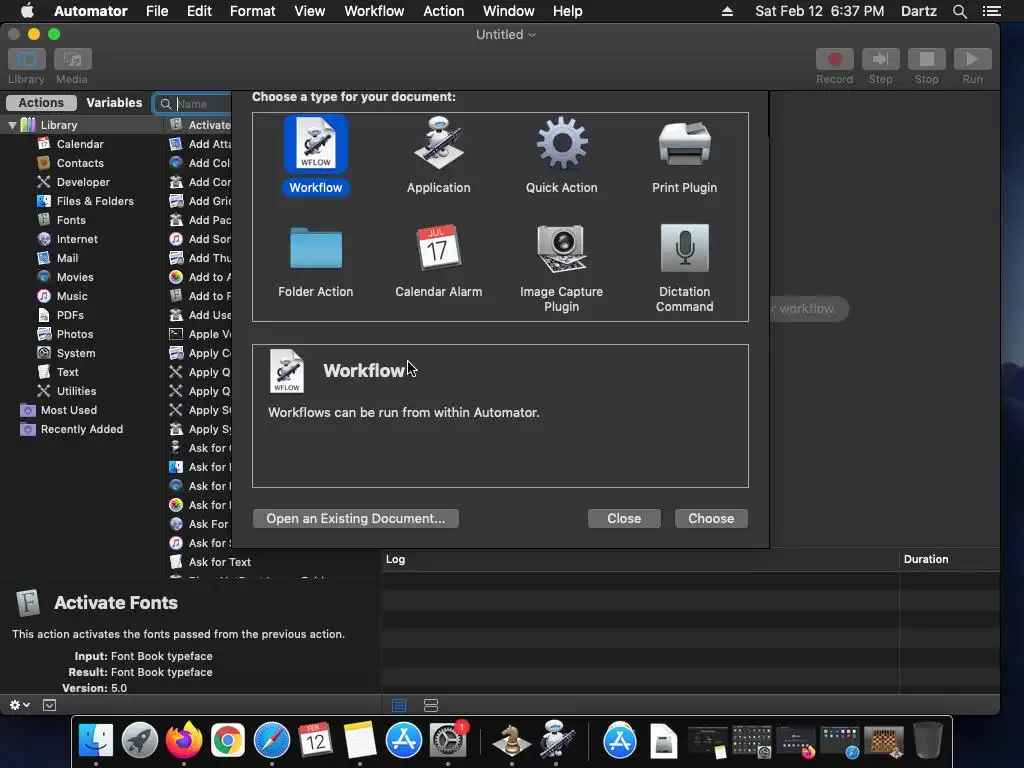This screenshot has width=1024, height=768.
Task: Open Firefox from the Dock
Action: [184, 741]
